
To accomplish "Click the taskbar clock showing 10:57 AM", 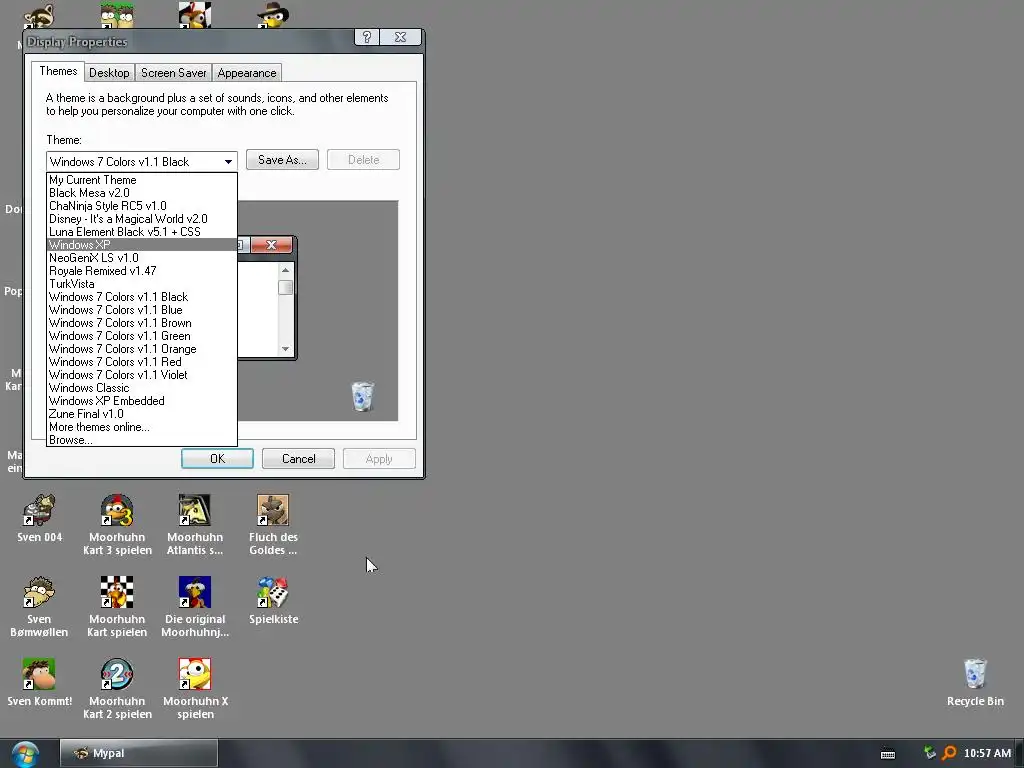I will pyautogui.click(x=987, y=753).
